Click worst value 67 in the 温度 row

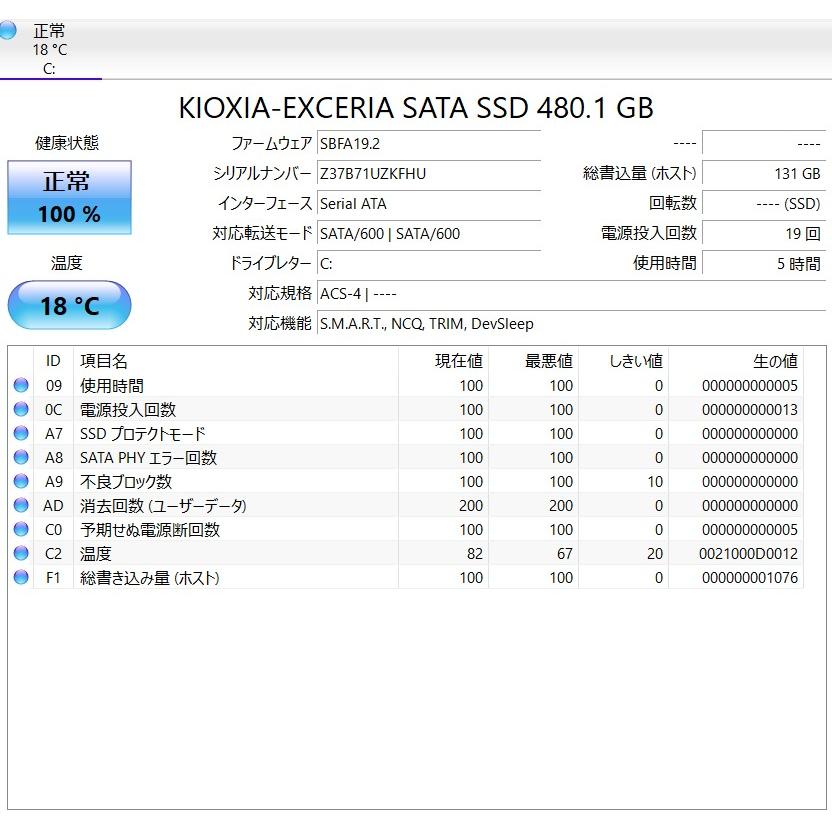click(565, 553)
